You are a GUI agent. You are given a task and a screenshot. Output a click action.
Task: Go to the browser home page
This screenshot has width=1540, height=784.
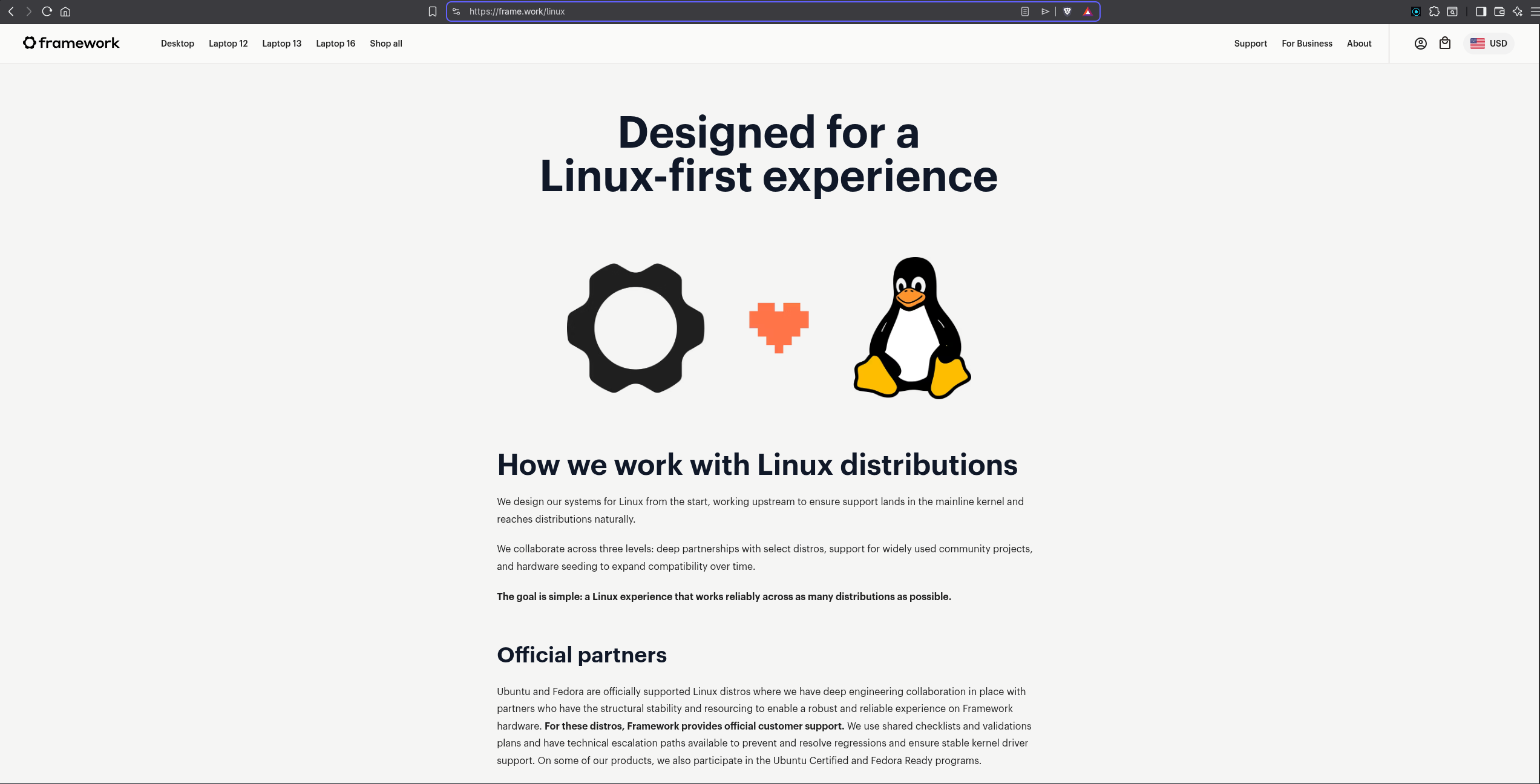(x=65, y=11)
